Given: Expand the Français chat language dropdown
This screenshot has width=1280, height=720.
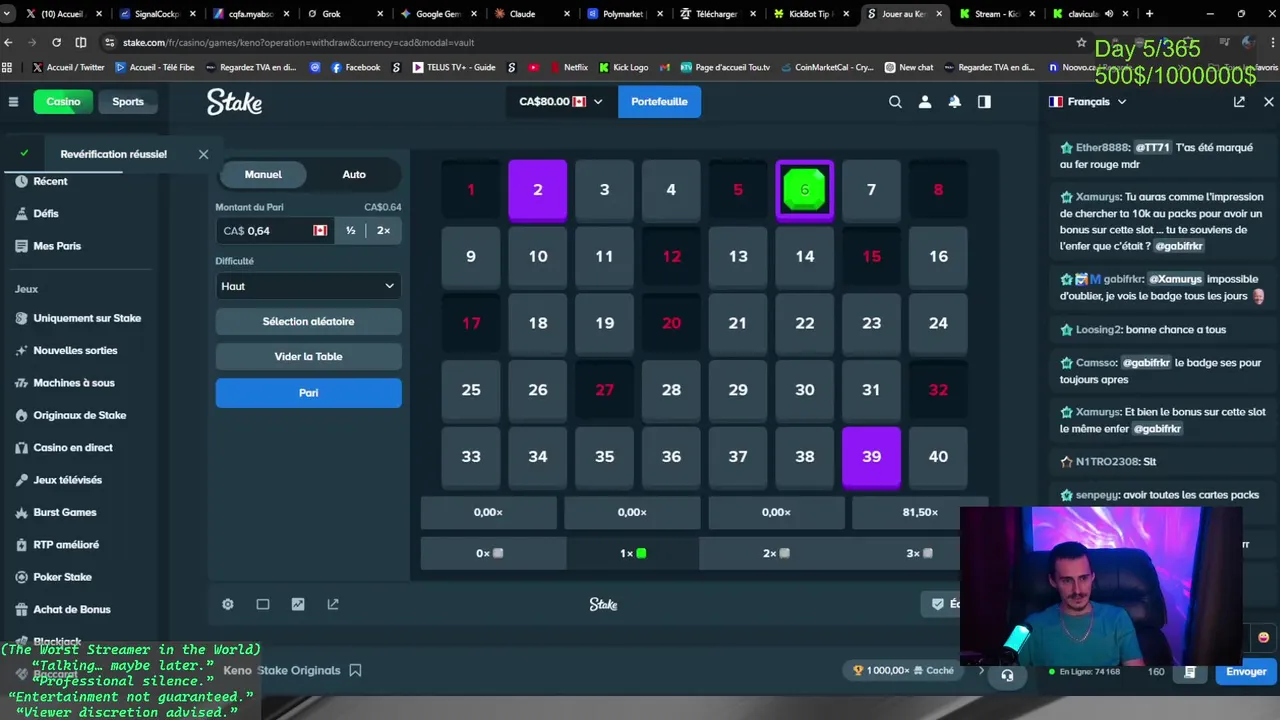Looking at the screenshot, I should [x=1088, y=101].
